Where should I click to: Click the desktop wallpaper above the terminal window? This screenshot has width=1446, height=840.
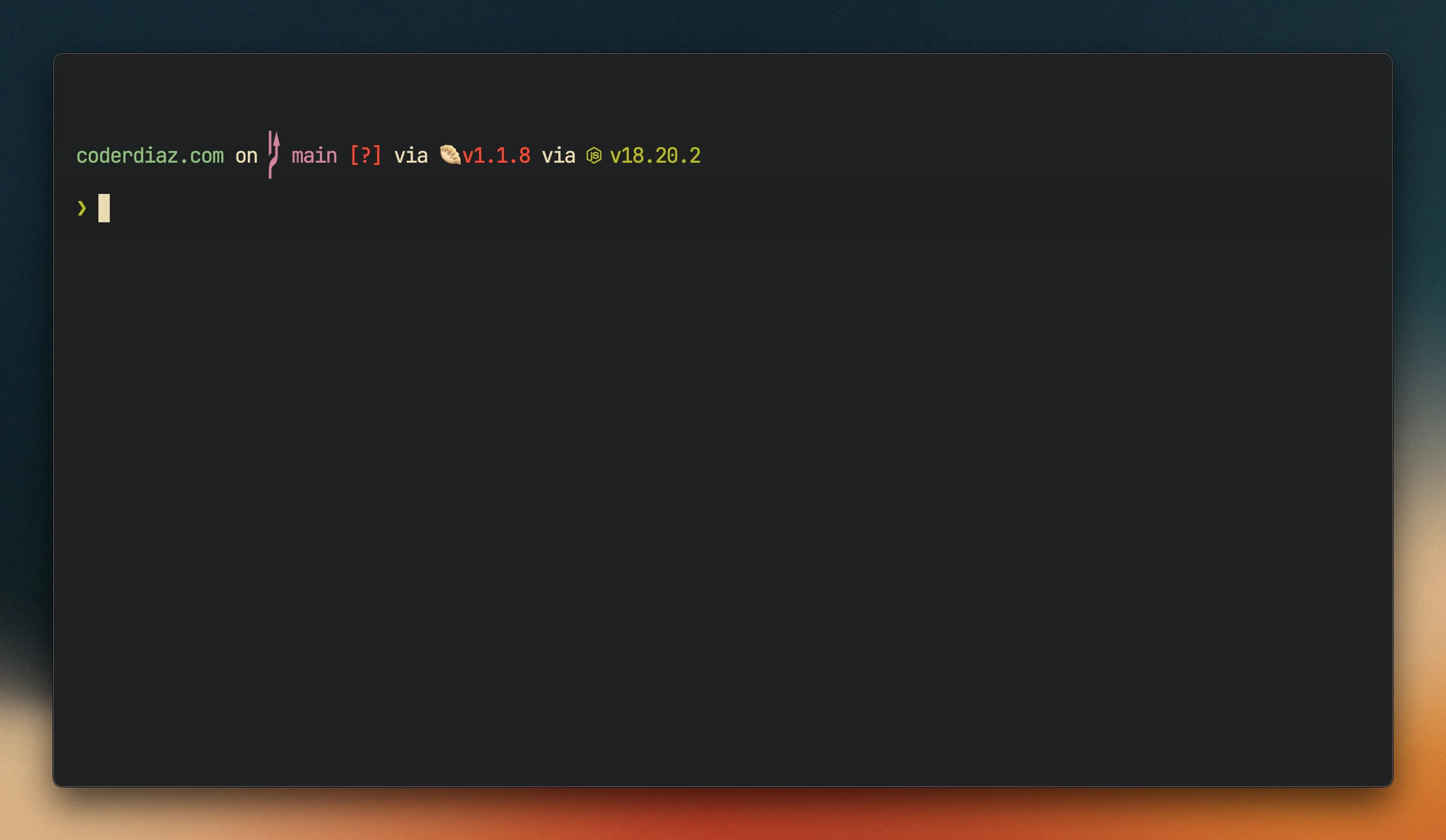click(723, 26)
